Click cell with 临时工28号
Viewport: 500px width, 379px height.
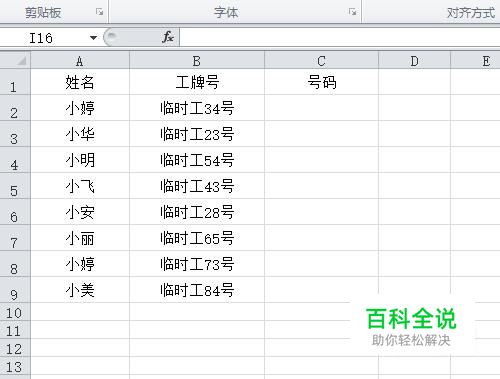197,212
